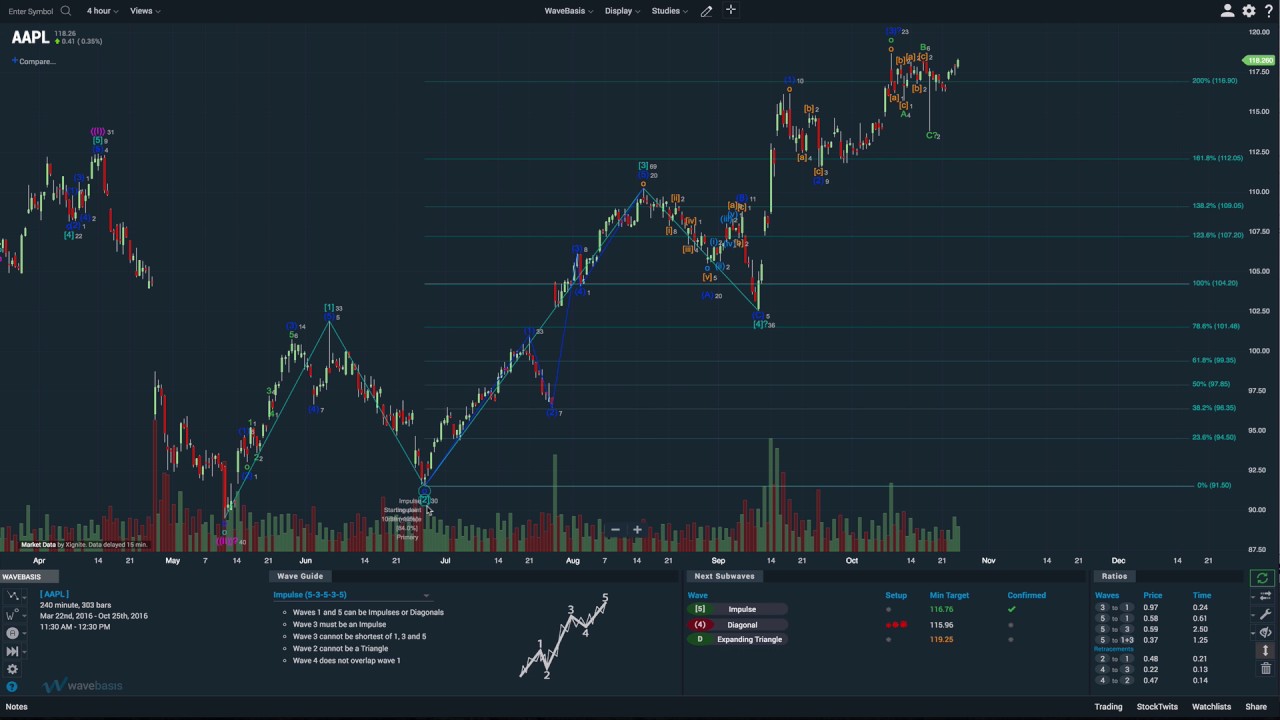Click the Share button
This screenshot has height=720, width=1280.
[x=1255, y=707]
